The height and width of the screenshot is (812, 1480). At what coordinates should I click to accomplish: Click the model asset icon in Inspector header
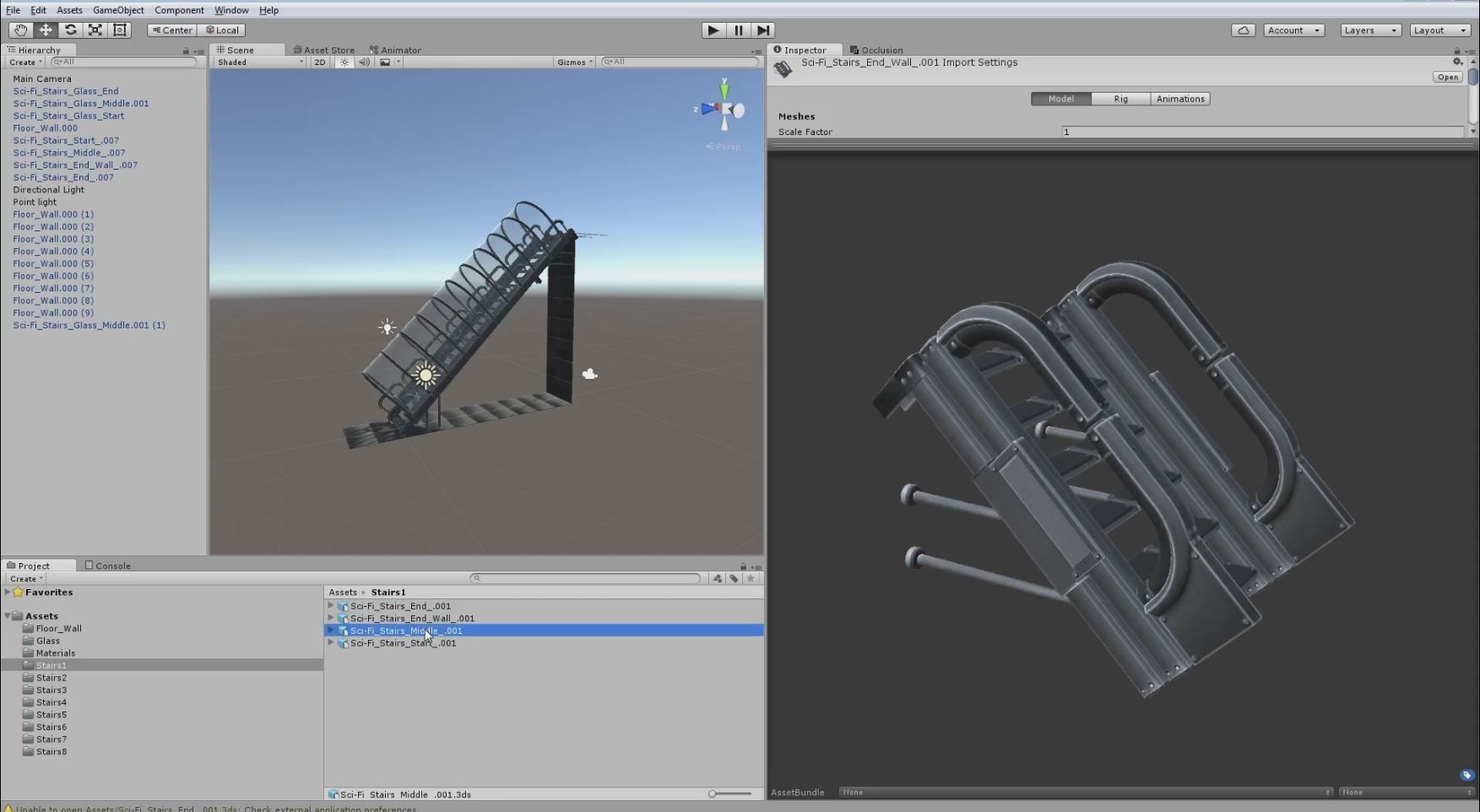[x=783, y=69]
